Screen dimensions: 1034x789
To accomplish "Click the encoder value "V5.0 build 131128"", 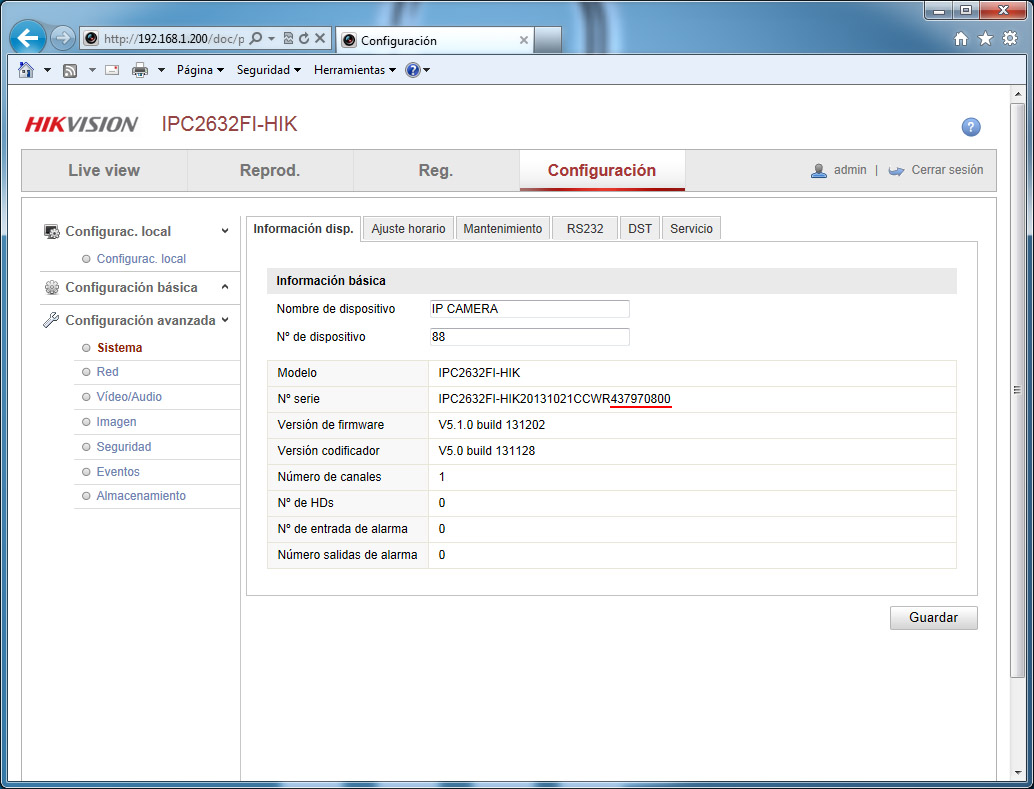I will click(487, 451).
